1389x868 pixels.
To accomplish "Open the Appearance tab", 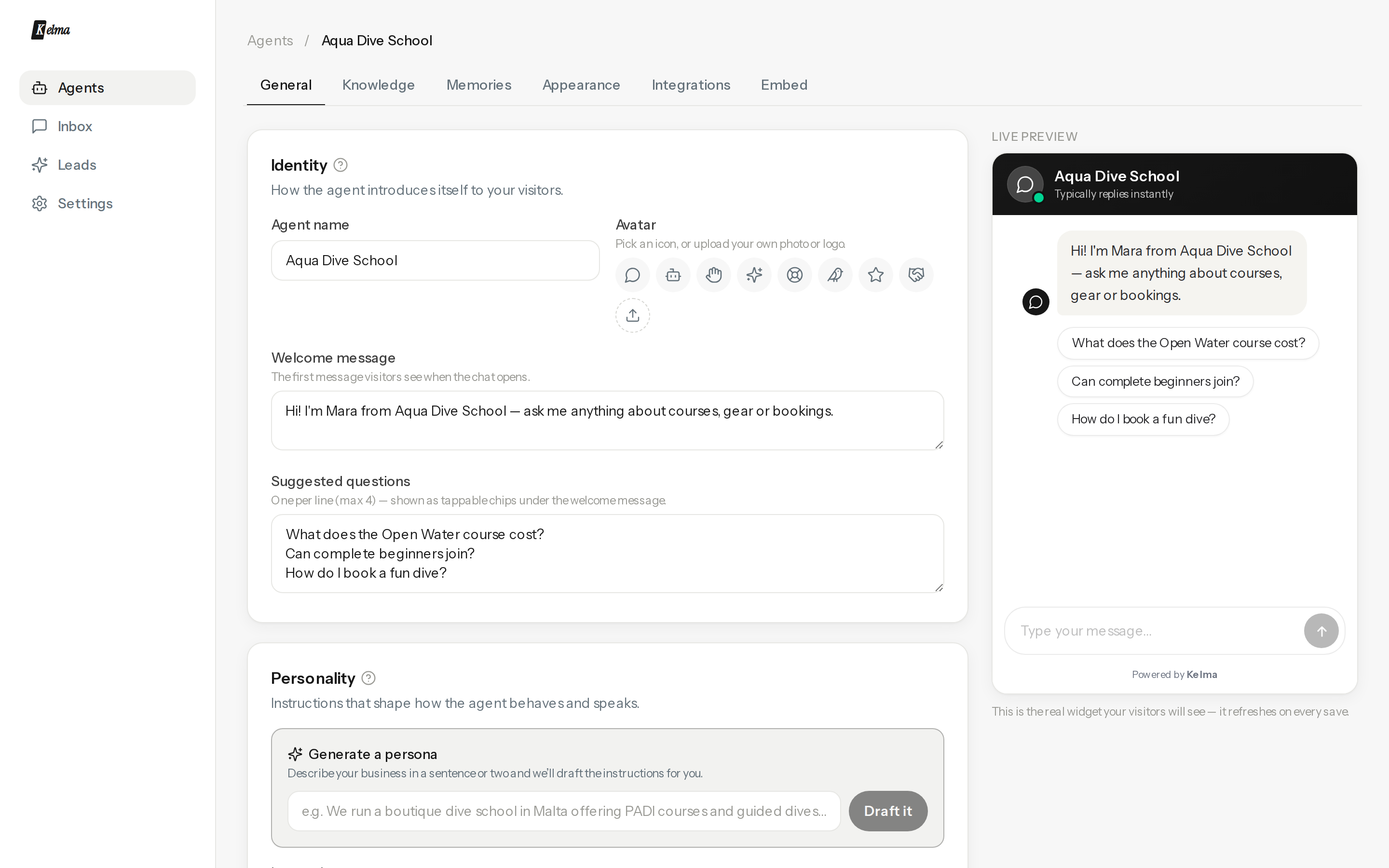I will (581, 85).
